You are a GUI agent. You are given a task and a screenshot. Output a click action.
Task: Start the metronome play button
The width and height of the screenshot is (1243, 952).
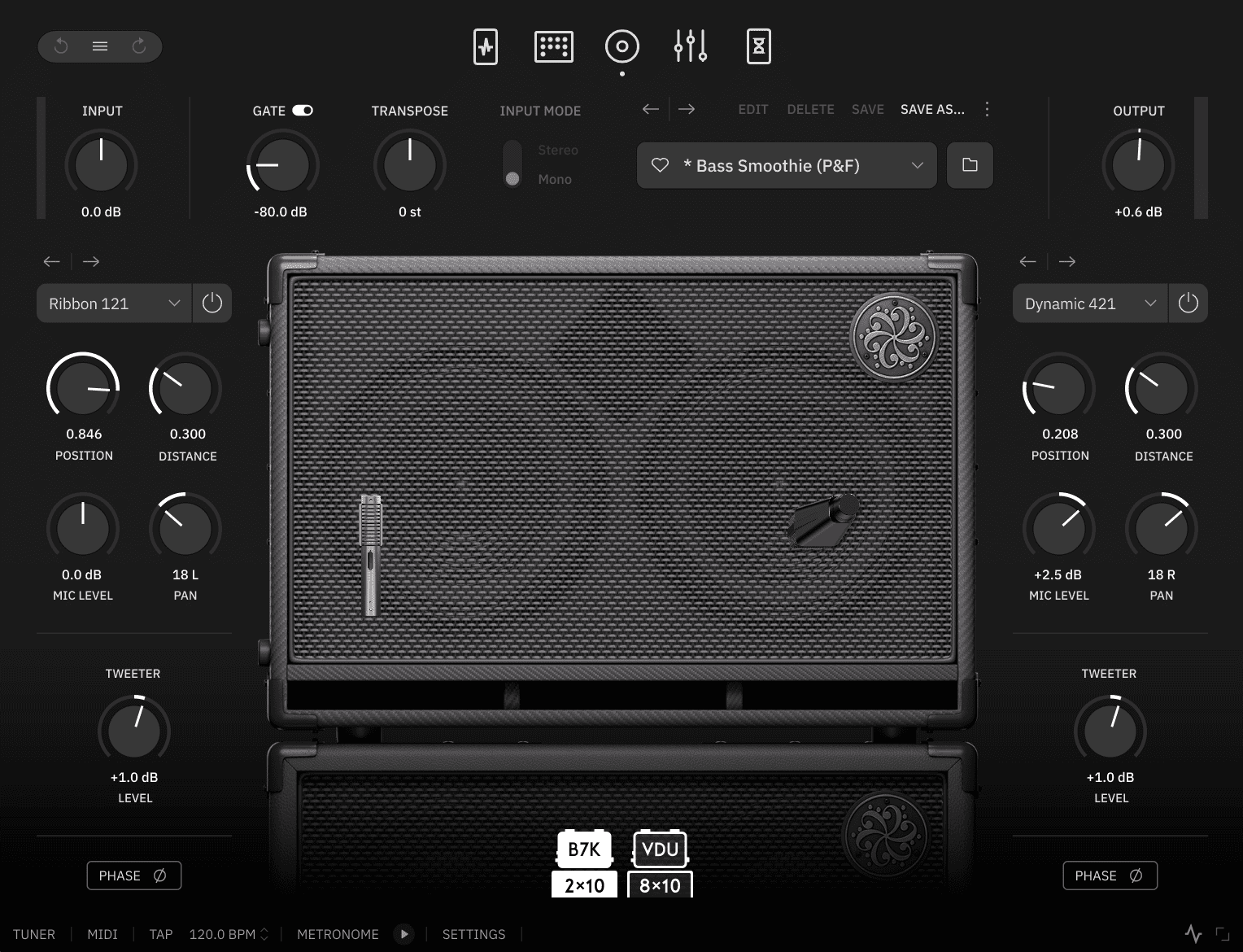tap(403, 934)
